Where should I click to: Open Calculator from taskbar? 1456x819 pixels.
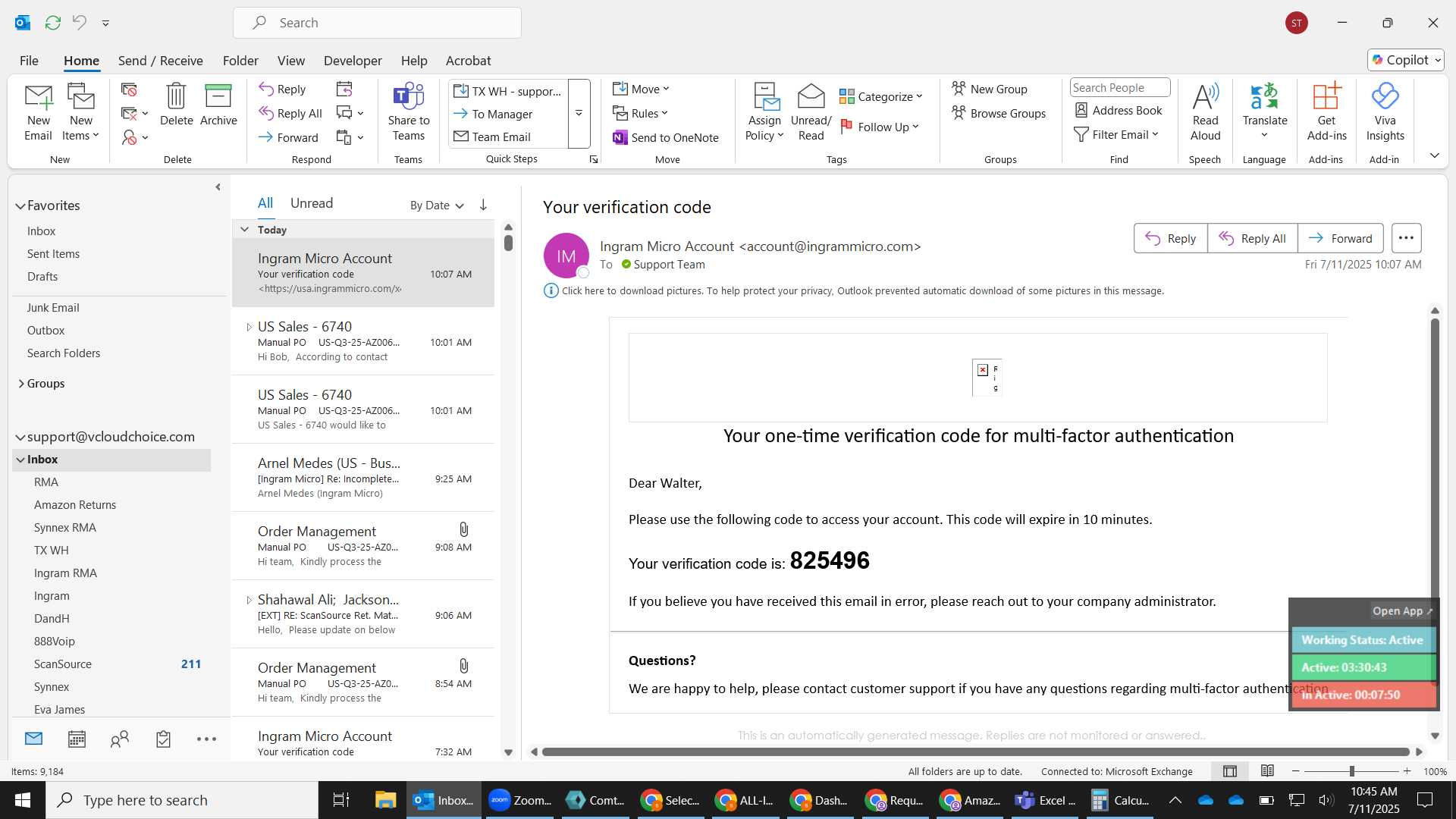(x=1119, y=800)
